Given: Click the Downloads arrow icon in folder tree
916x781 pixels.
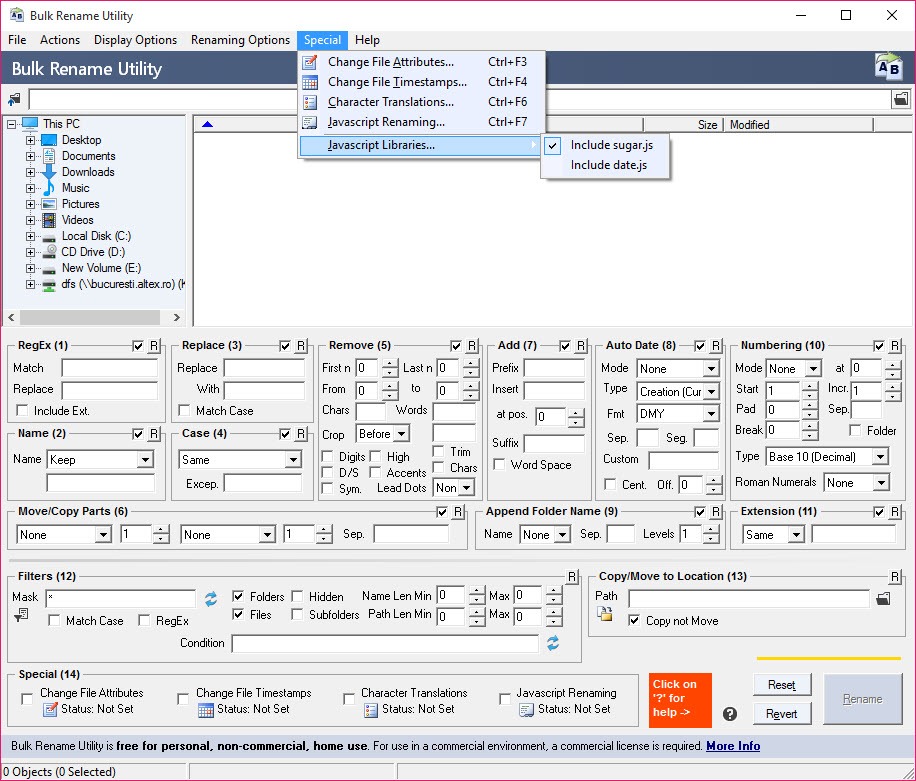Looking at the screenshot, I should 49,172.
